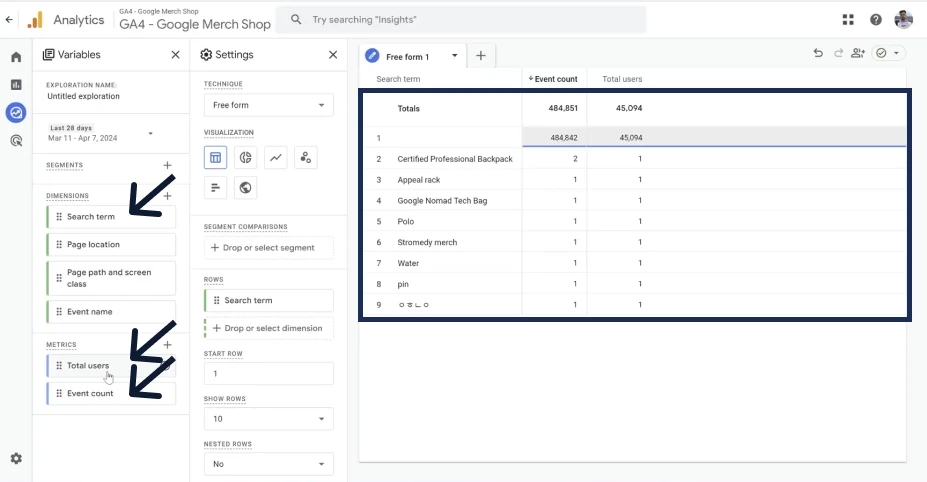
Task: Select the table visualization icon
Action: (x=215, y=157)
